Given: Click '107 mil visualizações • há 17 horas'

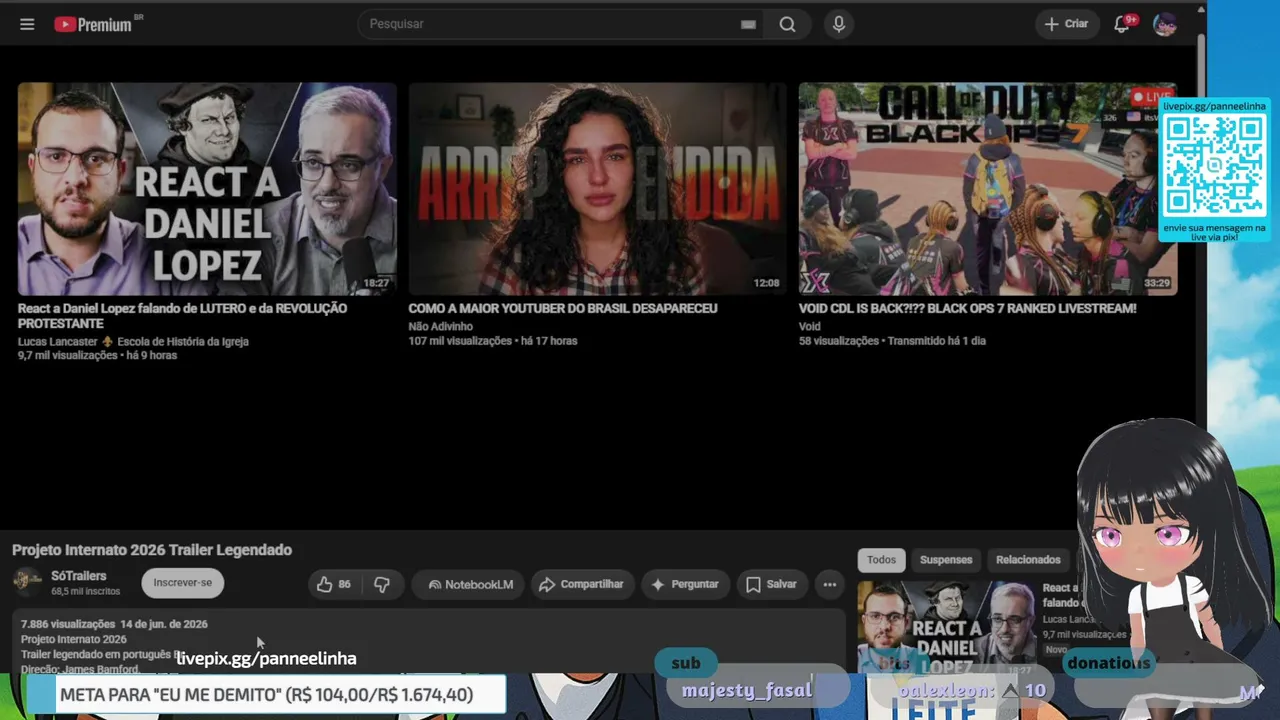Looking at the screenshot, I should point(493,341).
